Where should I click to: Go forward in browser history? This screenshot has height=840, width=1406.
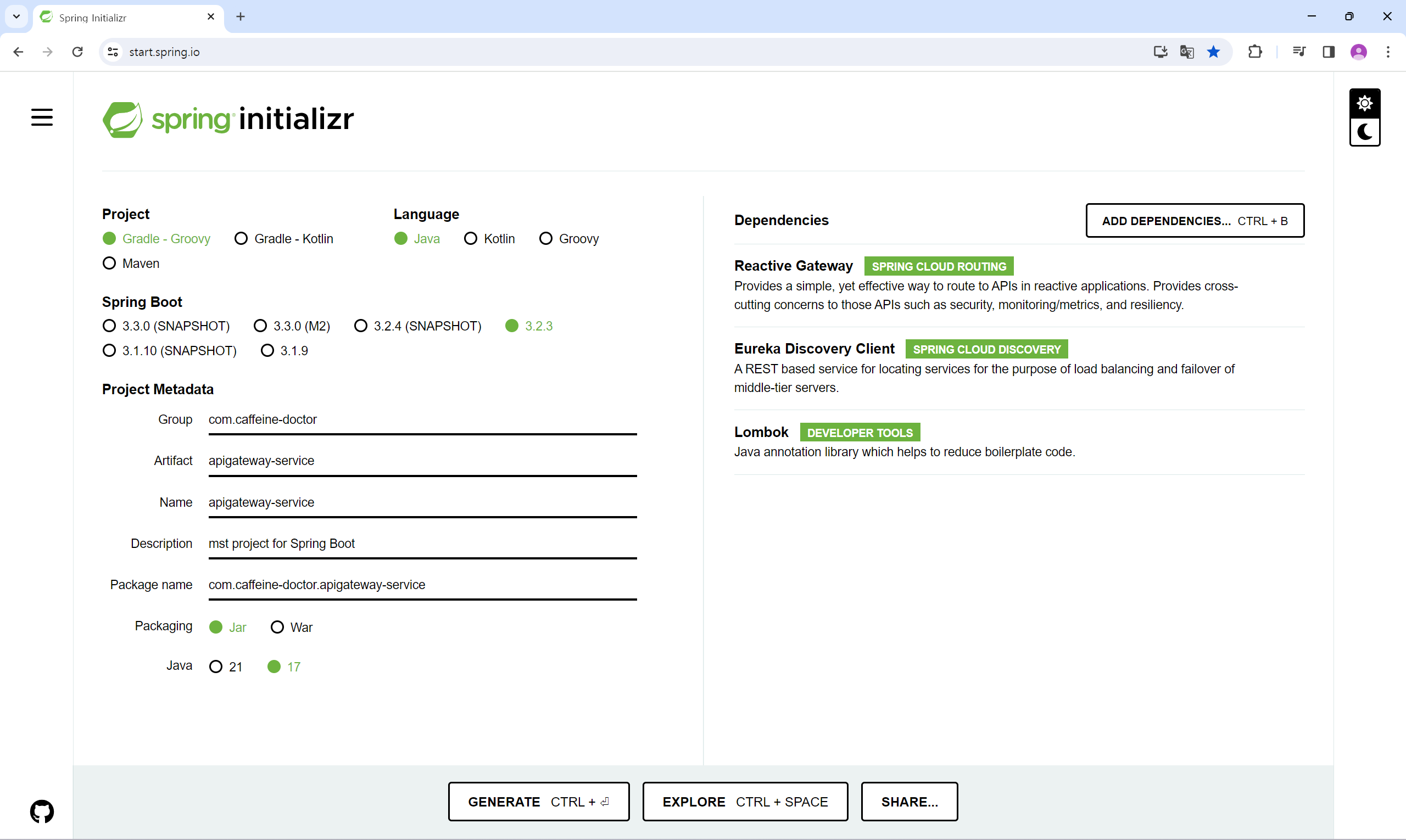coord(48,52)
